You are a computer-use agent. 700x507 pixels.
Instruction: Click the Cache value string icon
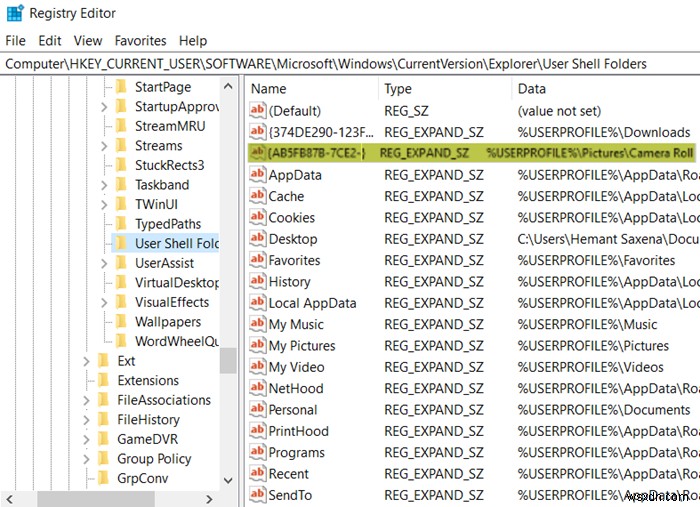[x=258, y=195]
